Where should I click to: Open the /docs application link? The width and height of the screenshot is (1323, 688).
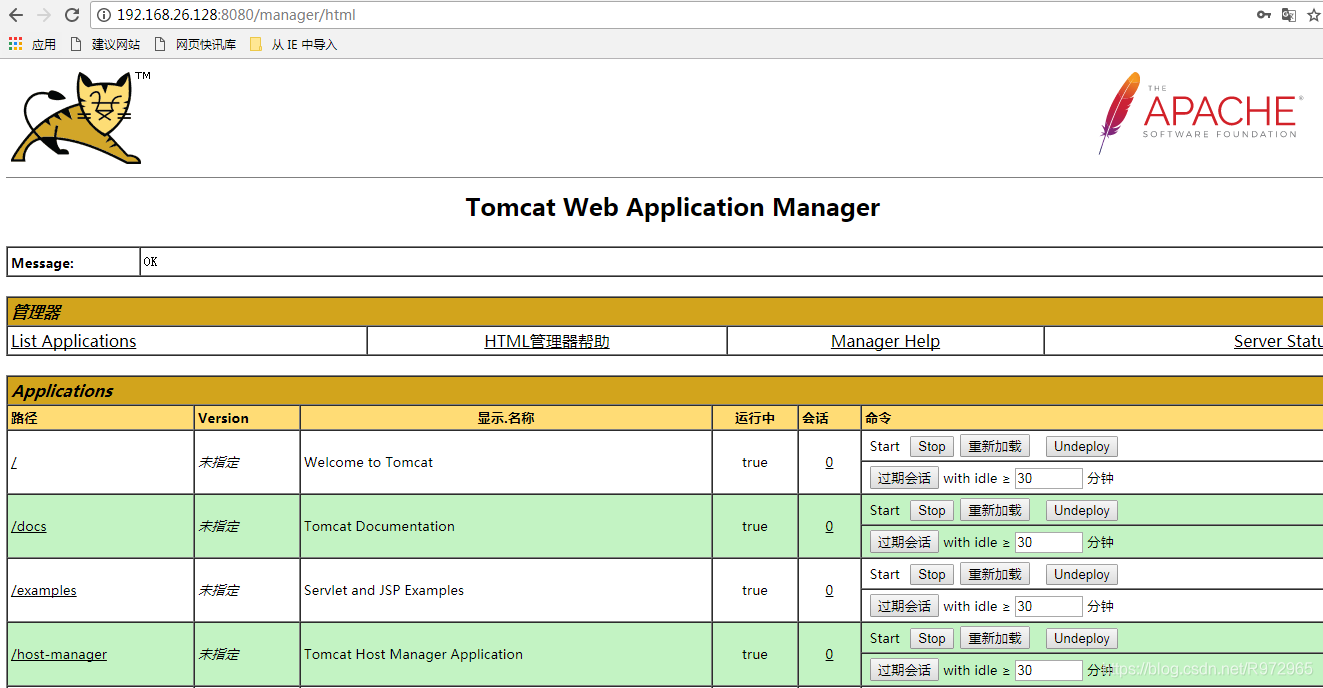29,526
